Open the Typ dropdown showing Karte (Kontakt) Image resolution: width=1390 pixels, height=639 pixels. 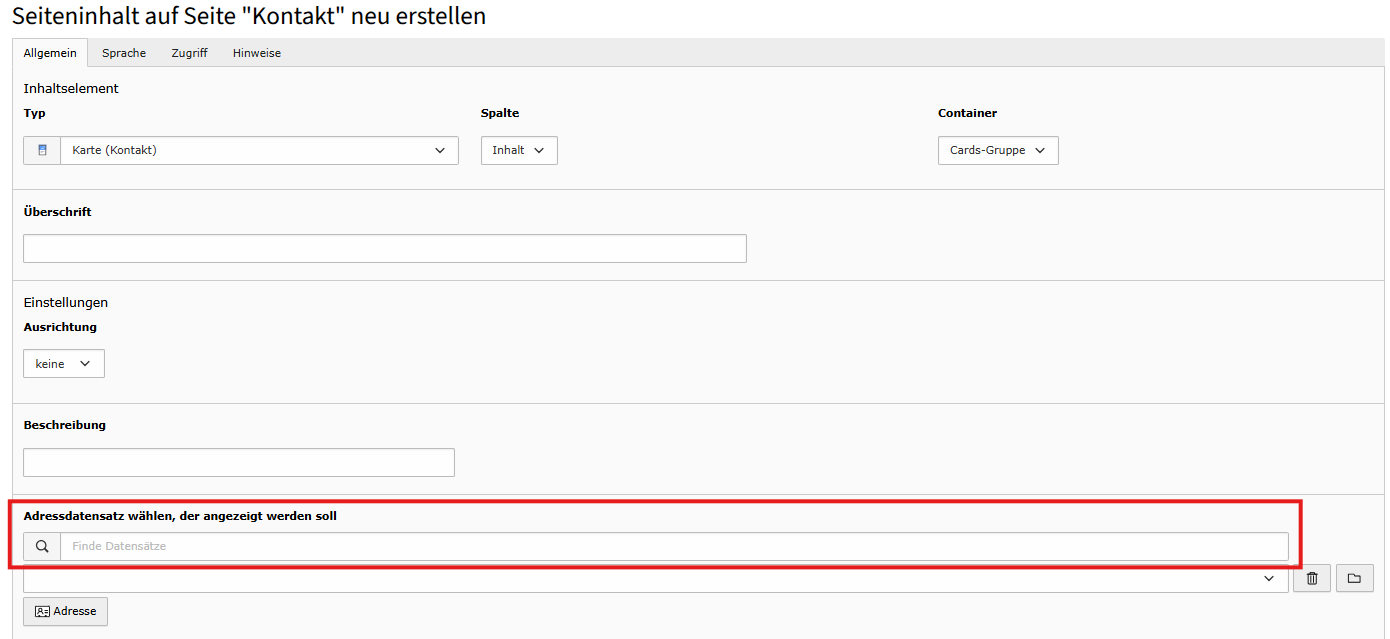point(258,150)
